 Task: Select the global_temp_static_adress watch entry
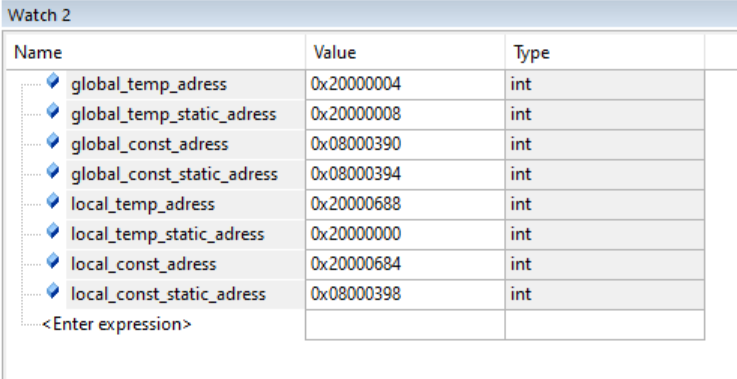173,115
